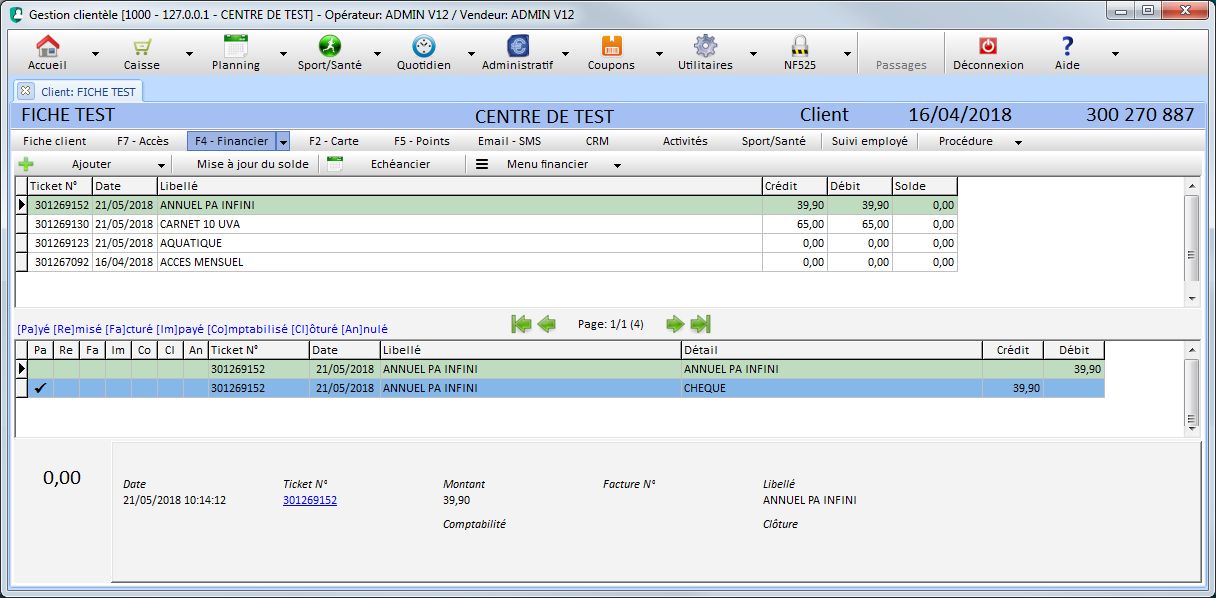Close the Client: FICHE TEST tab
Viewport: 1216px width, 598px height.
[26, 91]
